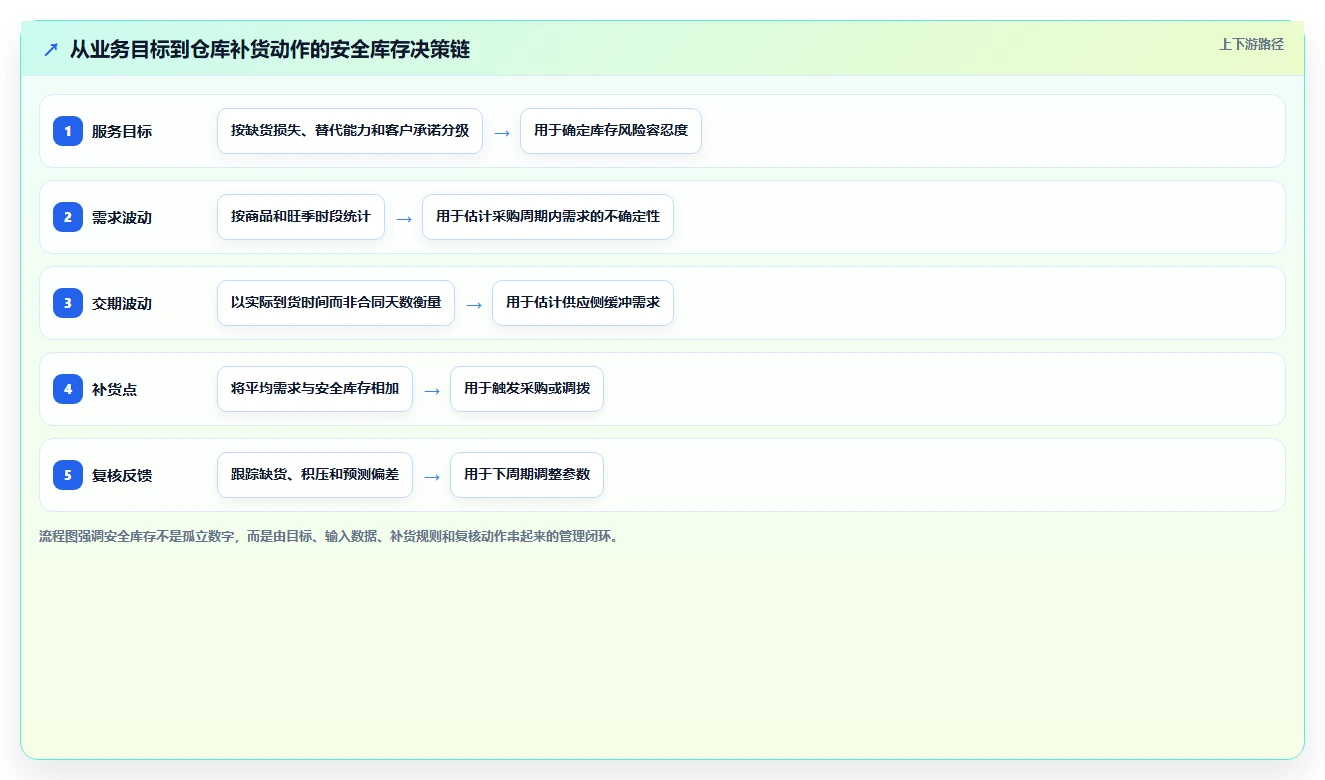Click the 用于触发采购或调拨 box
The image size is (1325, 780).
pyautogui.click(x=527, y=389)
